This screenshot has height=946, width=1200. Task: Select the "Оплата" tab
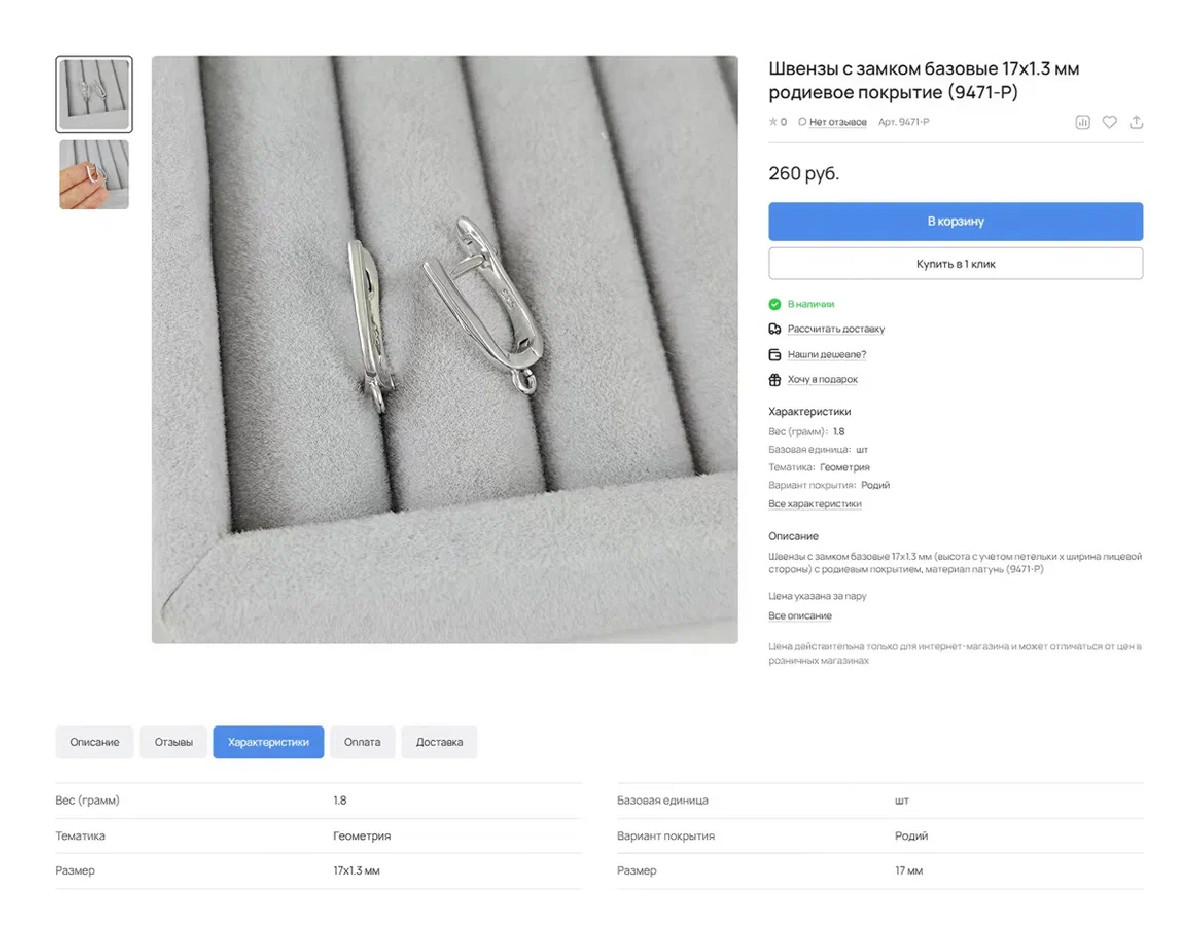pos(362,742)
